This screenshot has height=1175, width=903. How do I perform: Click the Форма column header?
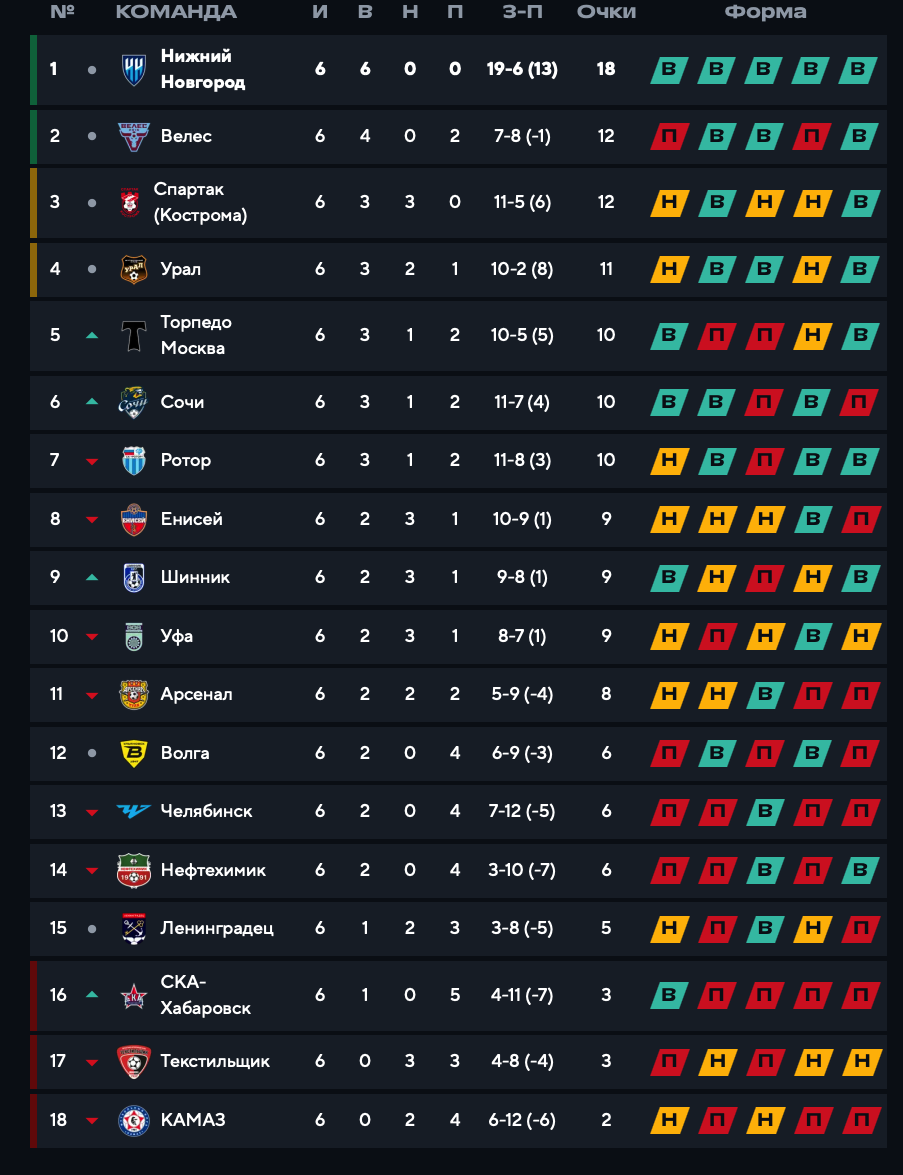765,12
